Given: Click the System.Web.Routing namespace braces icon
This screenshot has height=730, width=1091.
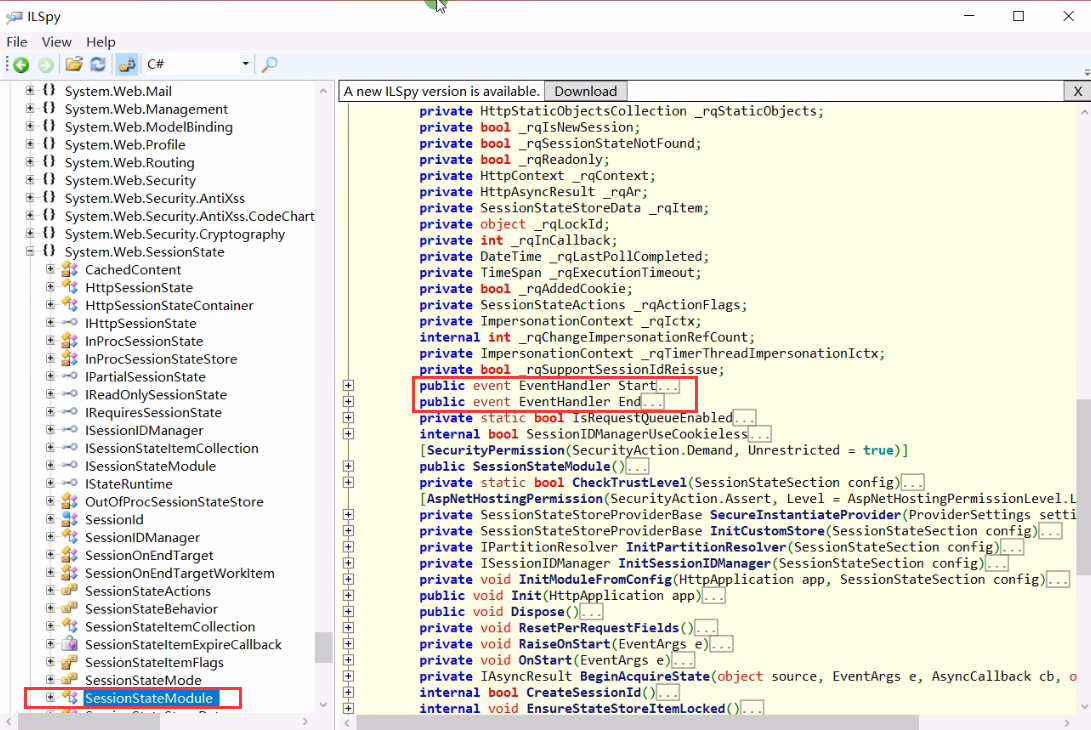Looking at the screenshot, I should [x=49, y=162].
